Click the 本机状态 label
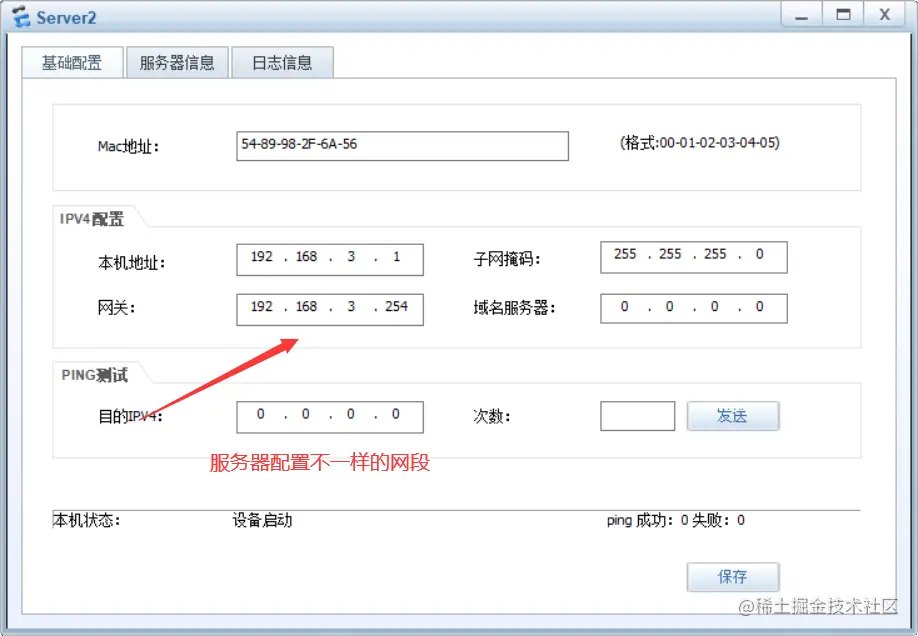The image size is (918, 636). 87,520
